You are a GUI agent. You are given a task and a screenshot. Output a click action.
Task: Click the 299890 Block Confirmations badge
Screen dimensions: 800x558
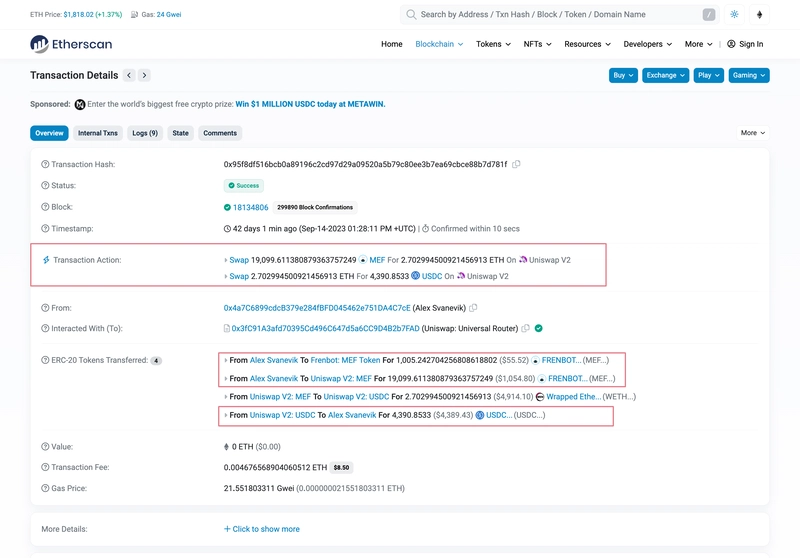[x=315, y=207]
